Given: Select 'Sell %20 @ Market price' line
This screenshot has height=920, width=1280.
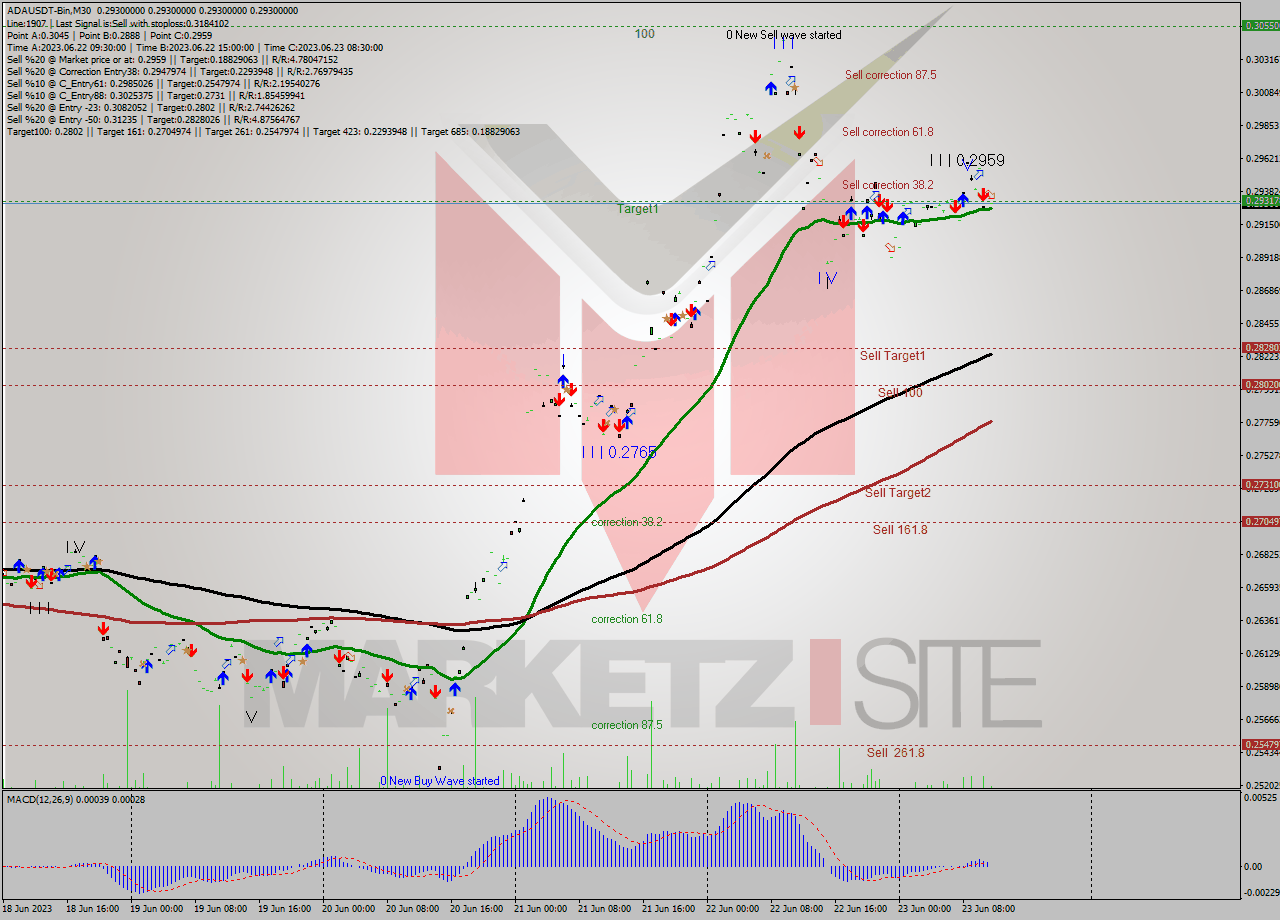Looking at the screenshot, I should (x=174, y=59).
